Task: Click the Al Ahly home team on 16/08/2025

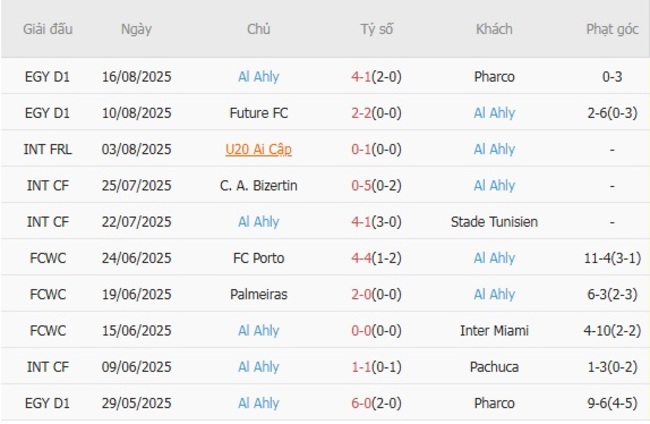Action: coord(259,76)
